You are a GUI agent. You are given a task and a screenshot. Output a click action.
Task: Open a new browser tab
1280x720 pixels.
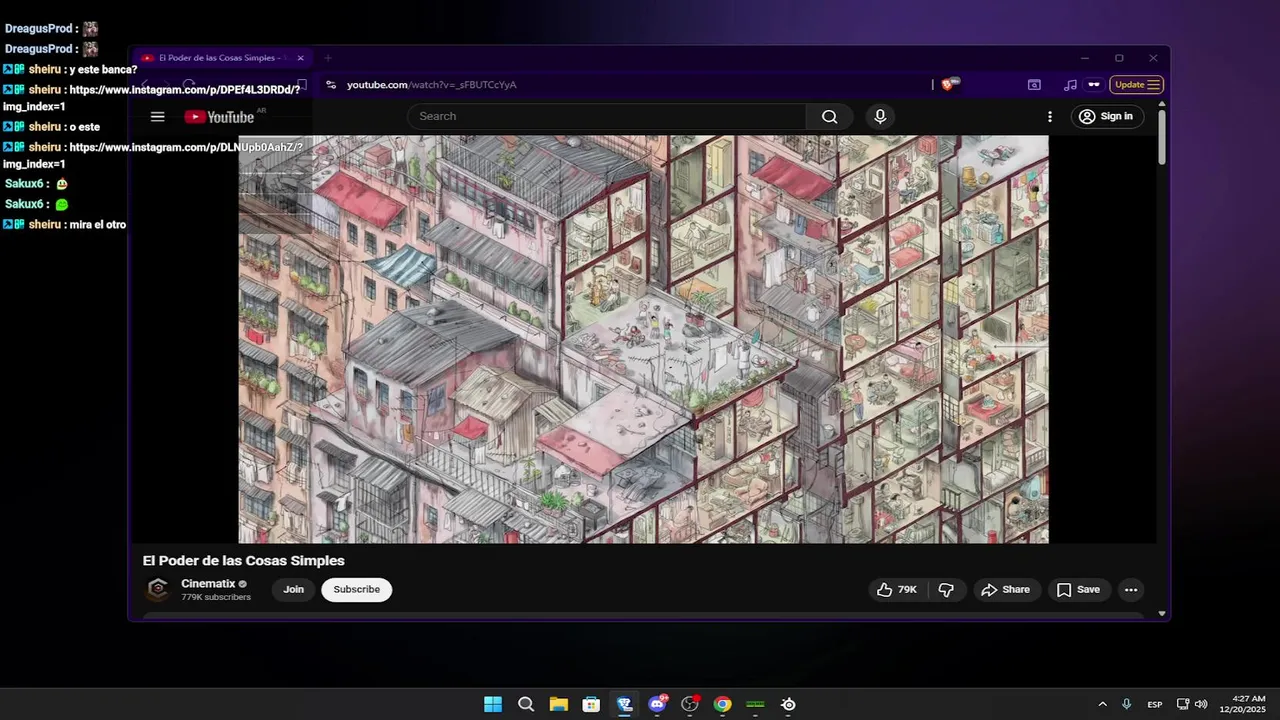[327, 58]
